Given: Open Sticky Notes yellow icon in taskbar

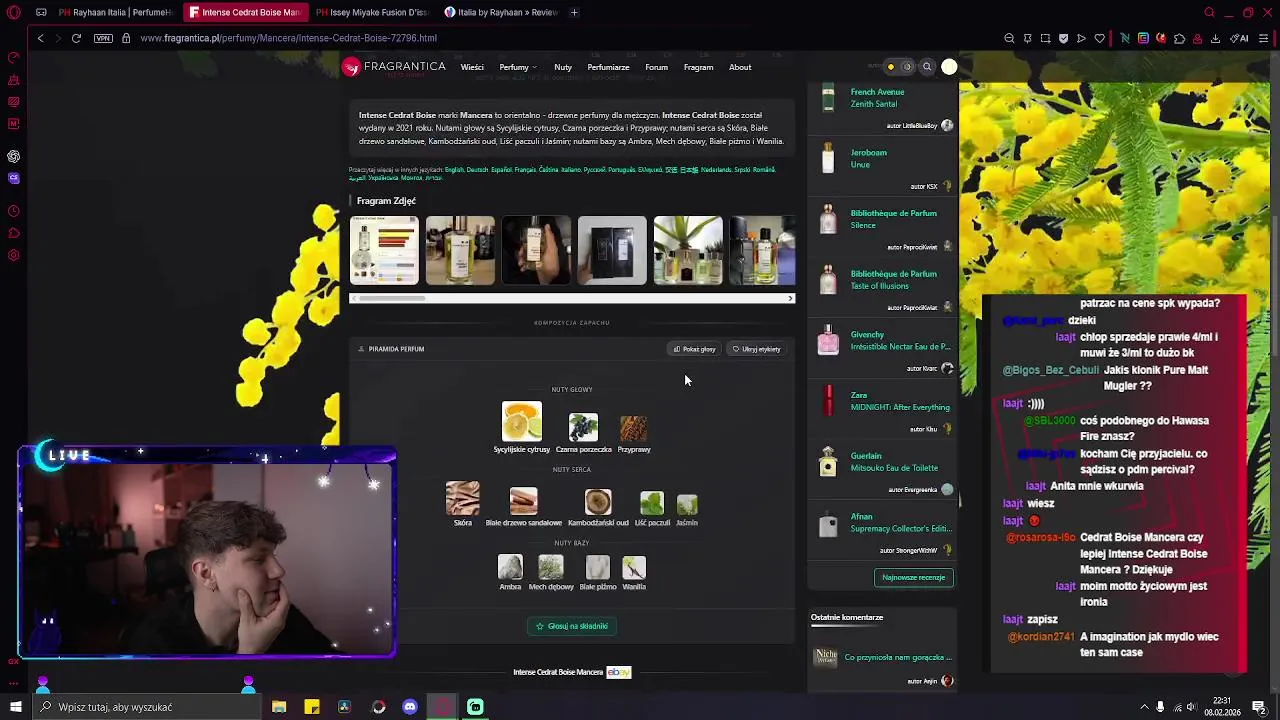Looking at the screenshot, I should [312, 707].
